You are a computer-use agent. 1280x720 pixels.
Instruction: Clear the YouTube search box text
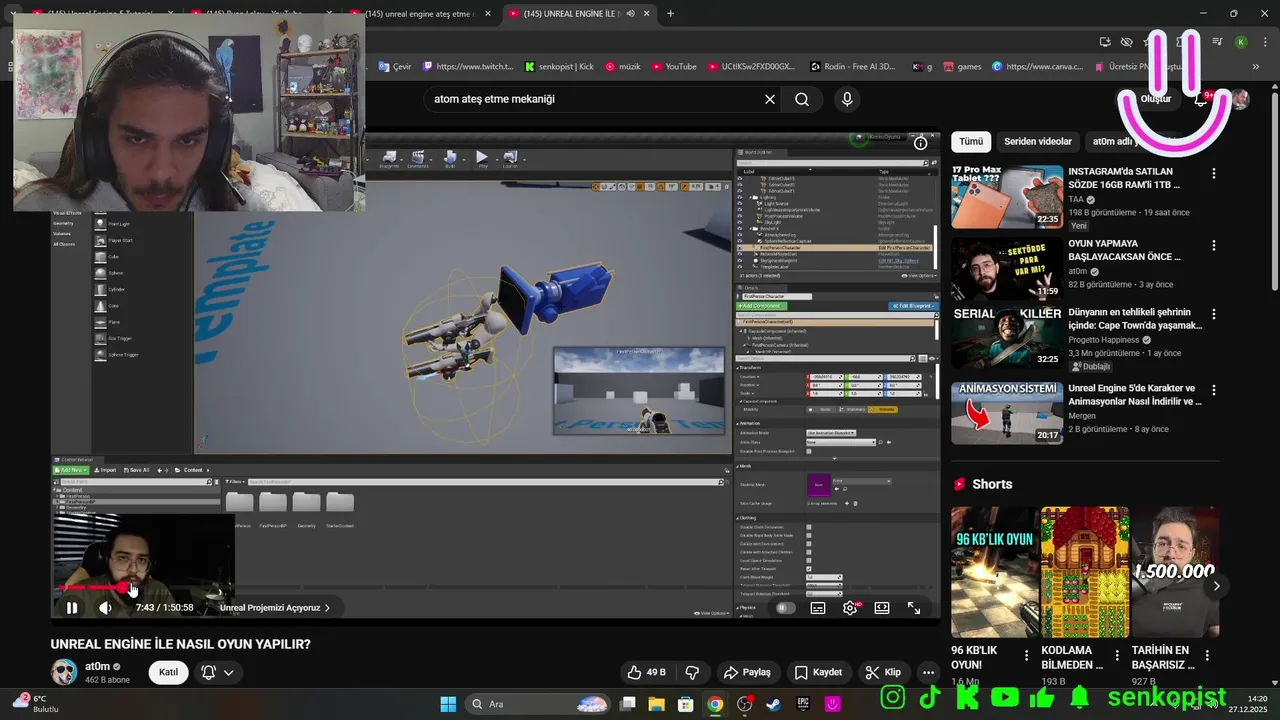770,99
